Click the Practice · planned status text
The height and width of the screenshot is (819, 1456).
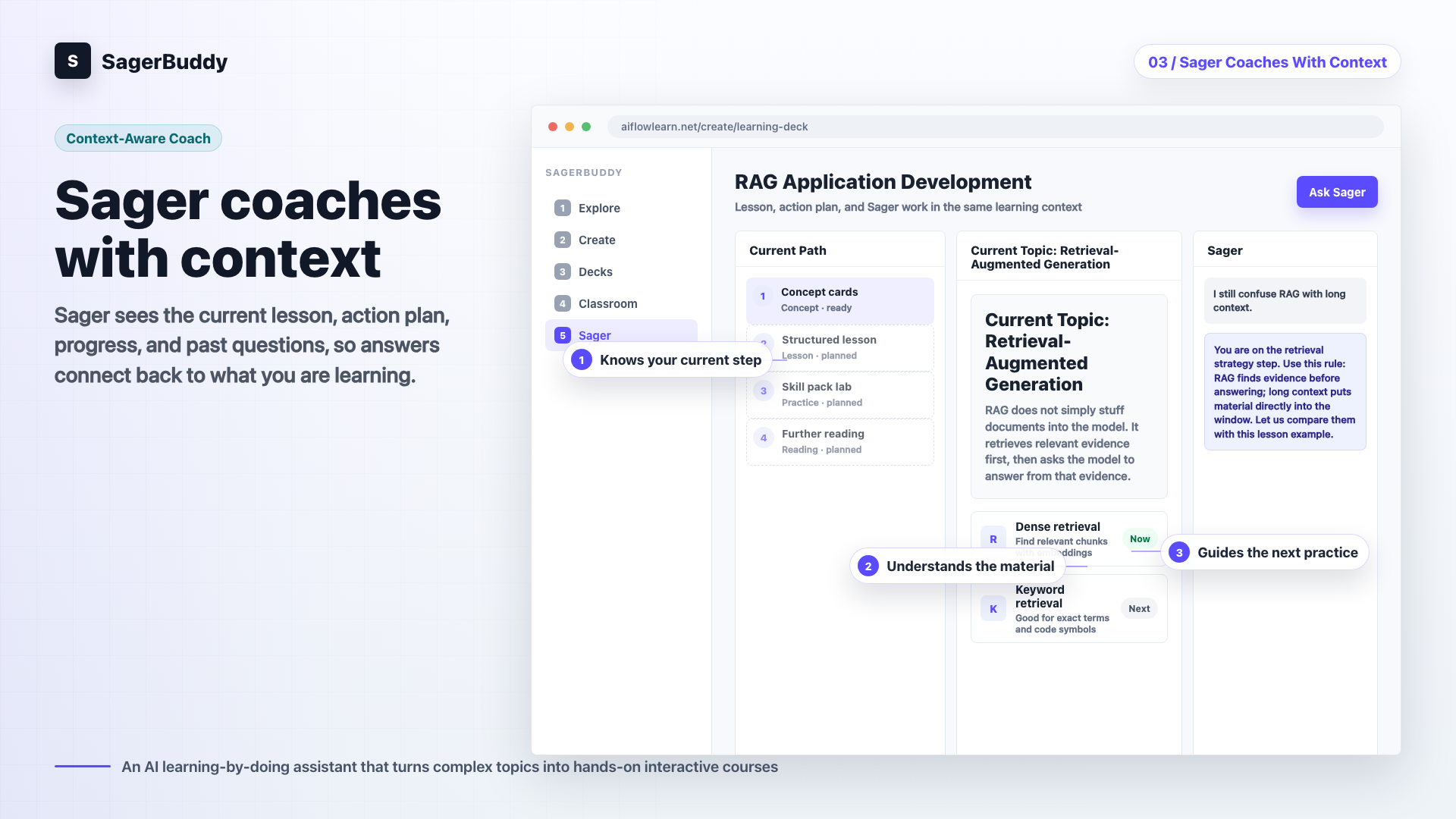tap(822, 403)
